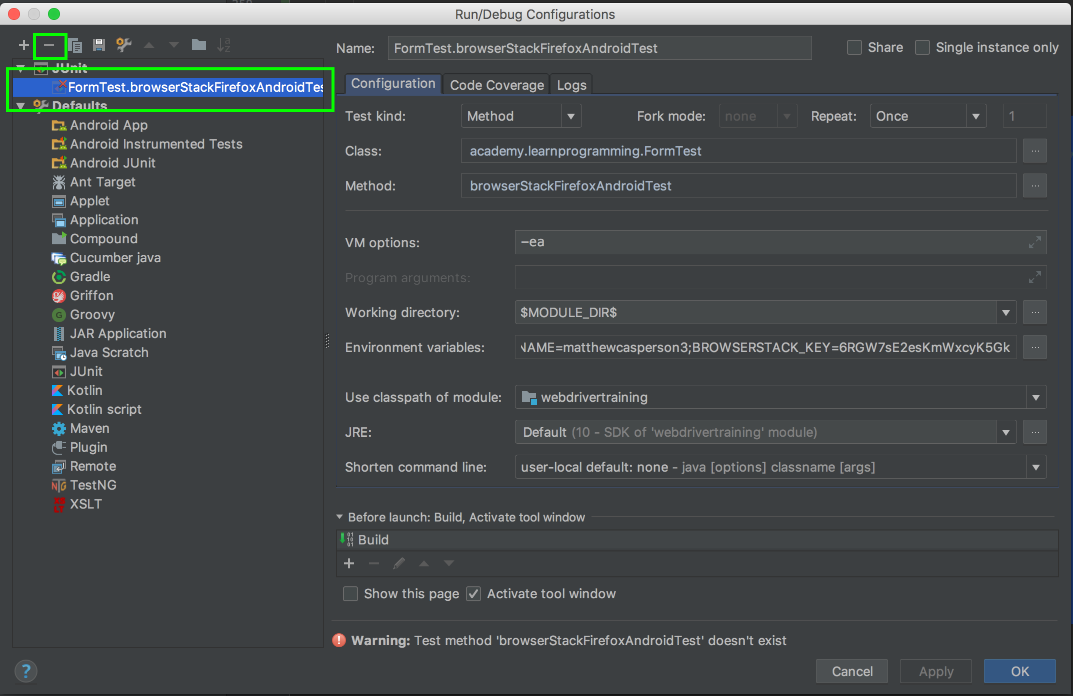Toggle Single instance only checkbox

(922, 48)
